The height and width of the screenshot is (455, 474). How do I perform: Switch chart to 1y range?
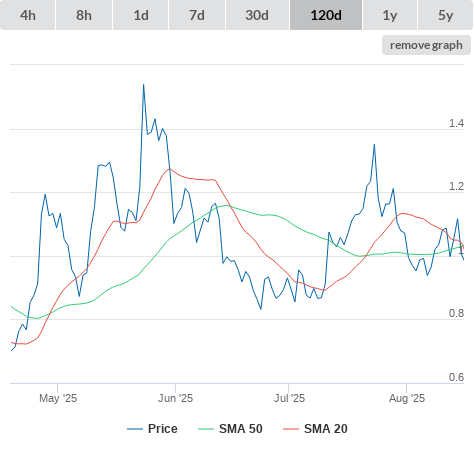coord(390,15)
